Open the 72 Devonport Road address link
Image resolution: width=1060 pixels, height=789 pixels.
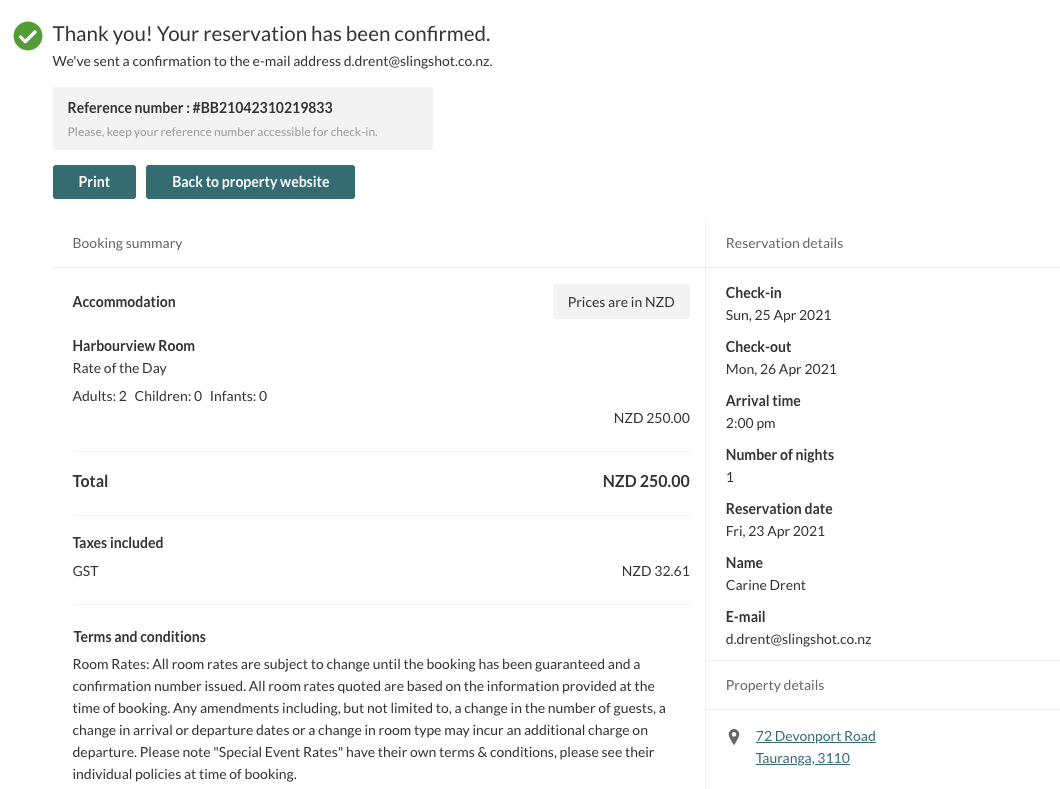pos(815,736)
